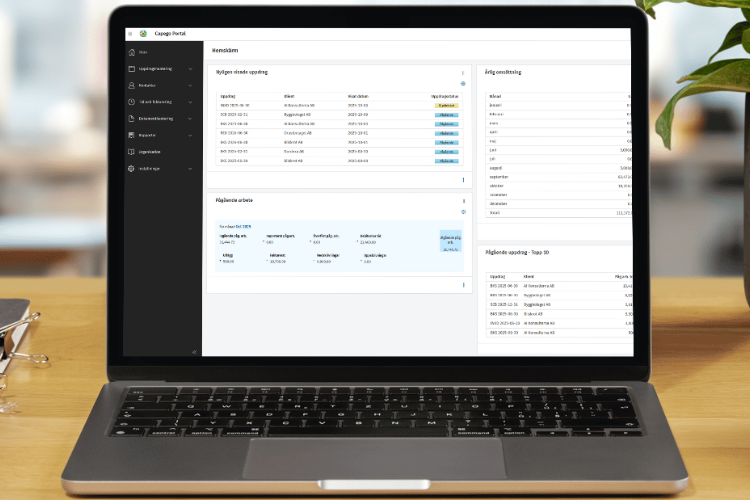Viewport: 750px width, 500px height.
Task: Click the calendar icon in sidebar
Action: (132, 69)
